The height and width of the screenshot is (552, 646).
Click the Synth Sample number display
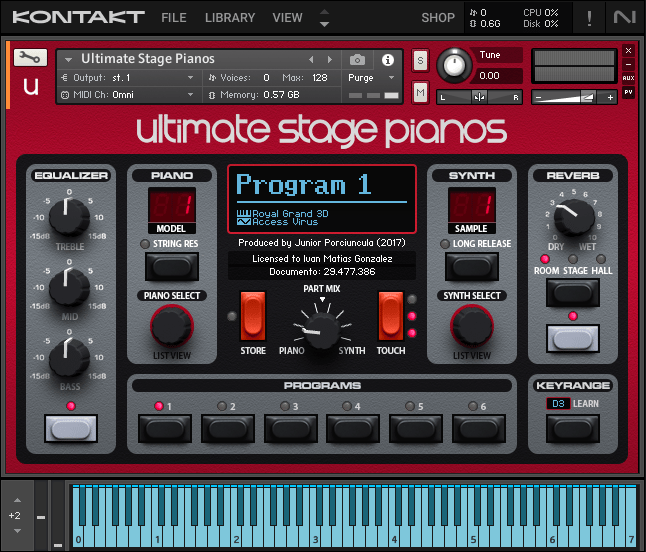[x=472, y=206]
